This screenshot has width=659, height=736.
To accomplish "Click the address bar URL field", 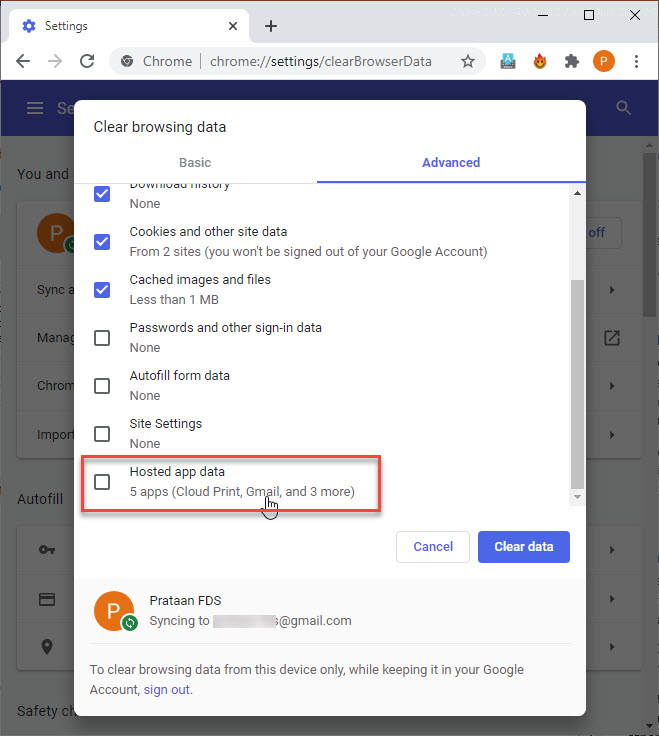I will coord(321,61).
